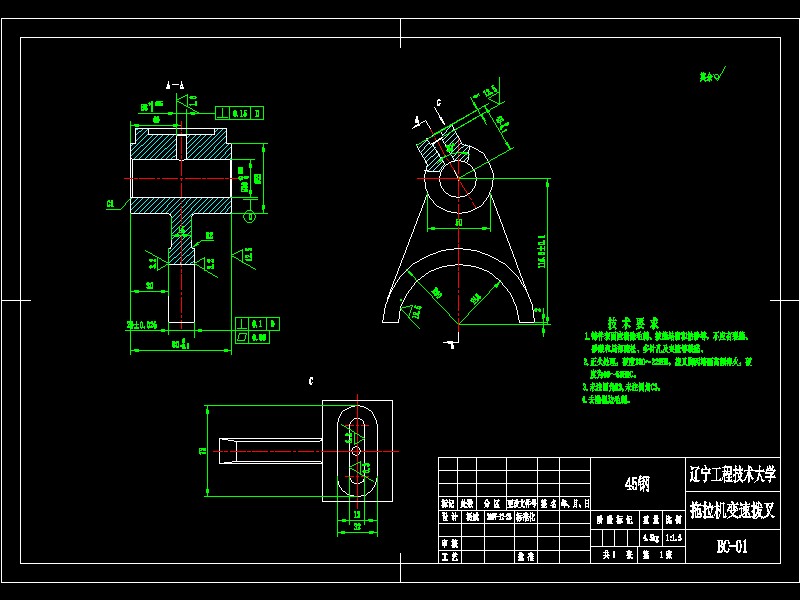This screenshot has width=800, height=600.
Task: Select the 'C1' chamfer label on section view
Action: click(111, 204)
